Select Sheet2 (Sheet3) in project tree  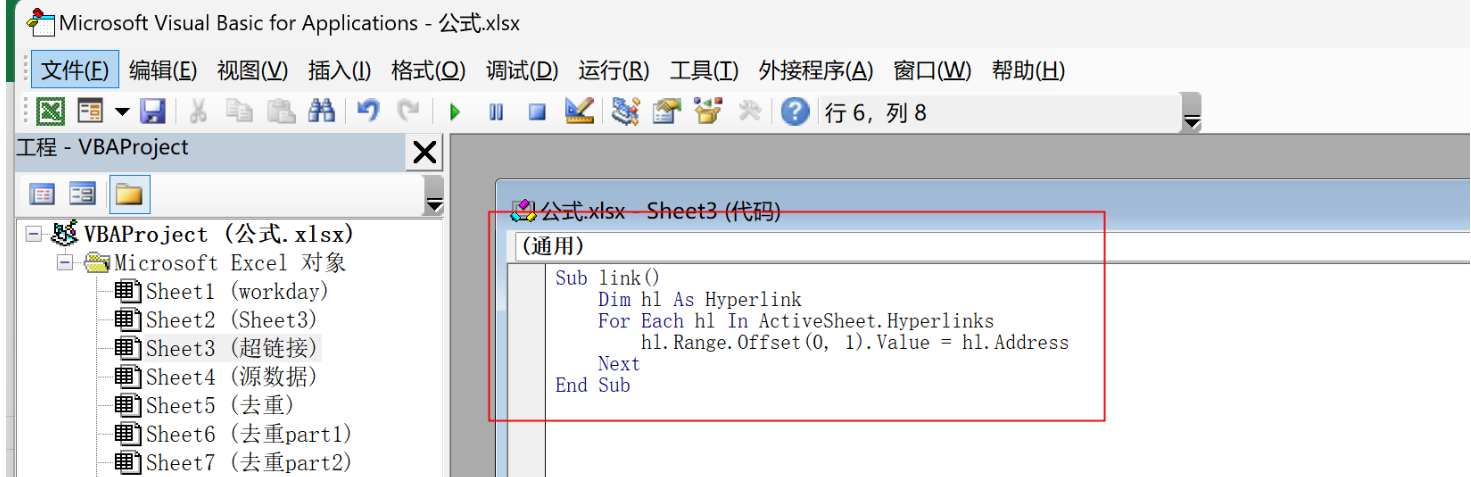[231, 320]
